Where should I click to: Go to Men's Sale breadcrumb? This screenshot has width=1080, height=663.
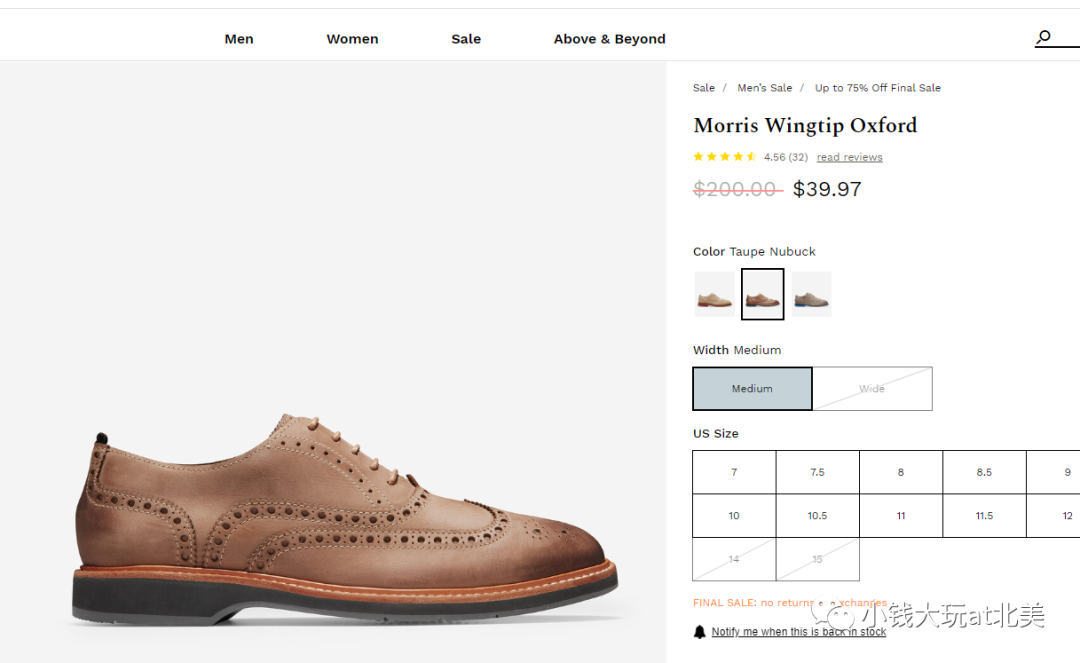point(764,88)
